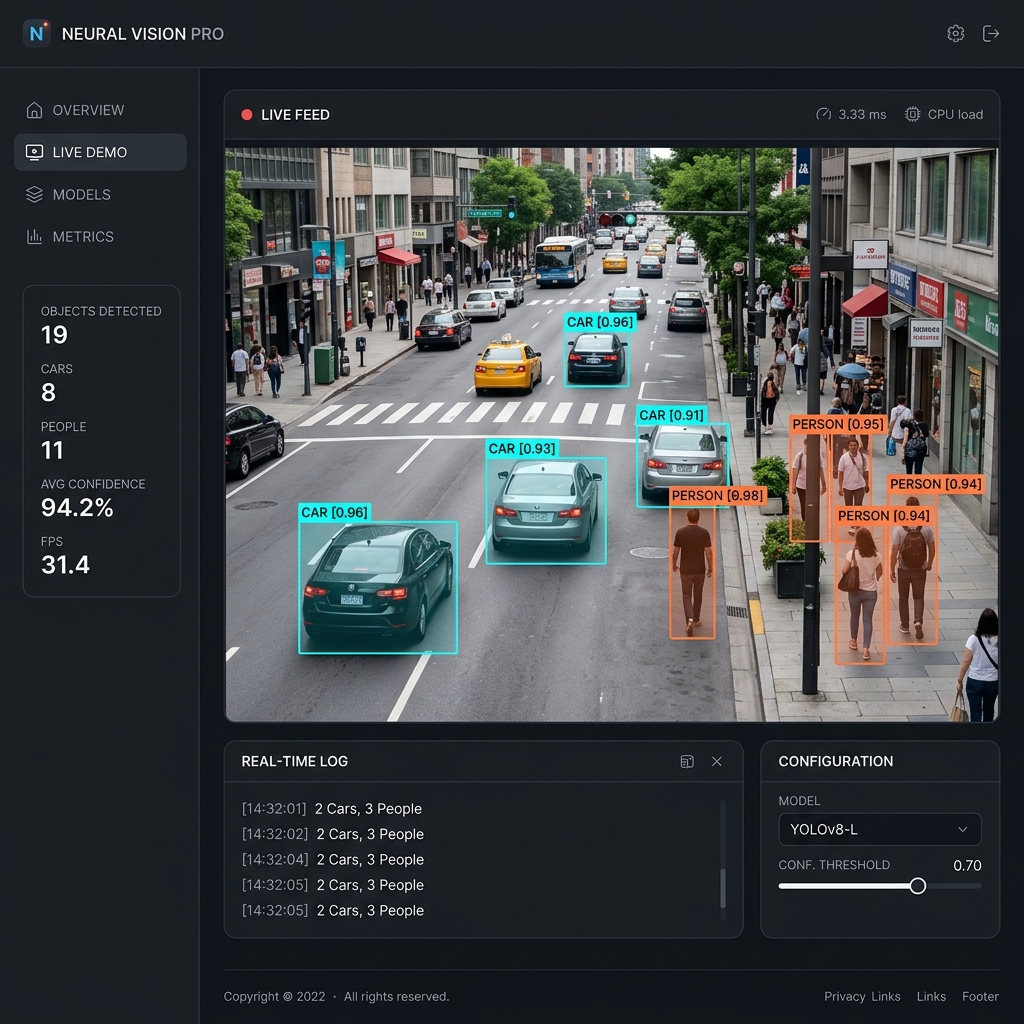Viewport: 1024px width, 1024px height.
Task: Click the CAR [0.93] detection label
Action: 522,449
